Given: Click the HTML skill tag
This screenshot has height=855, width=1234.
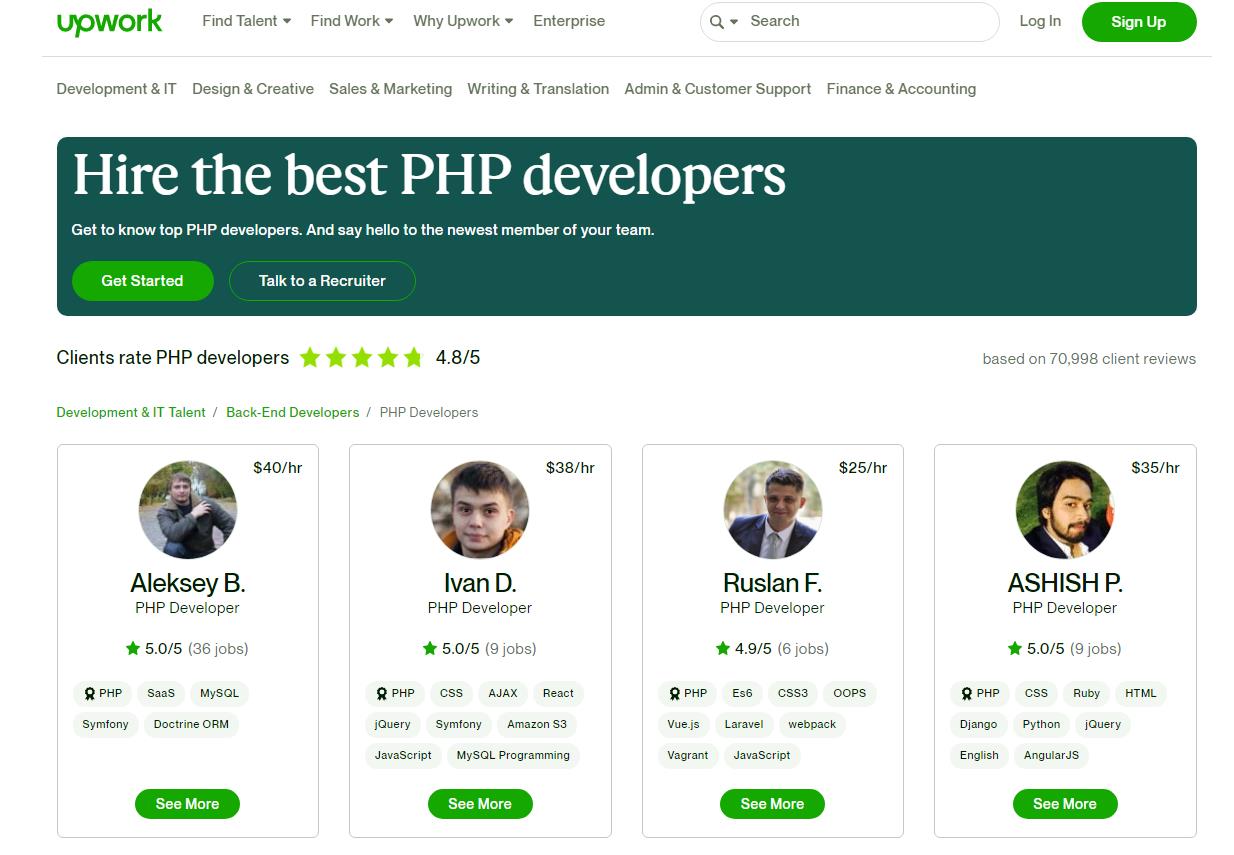Looking at the screenshot, I should click(1141, 693).
